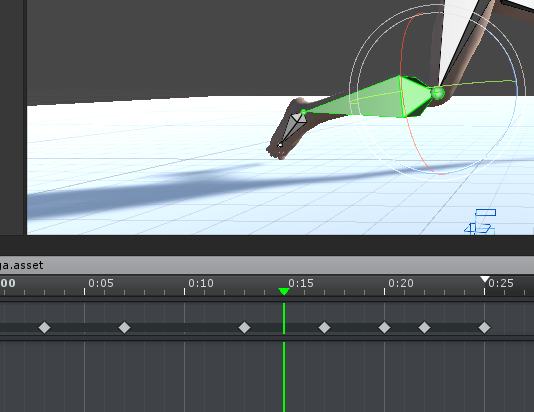This screenshot has height=412, width=534.
Task: Select the grey foot bone
Action: [293, 128]
